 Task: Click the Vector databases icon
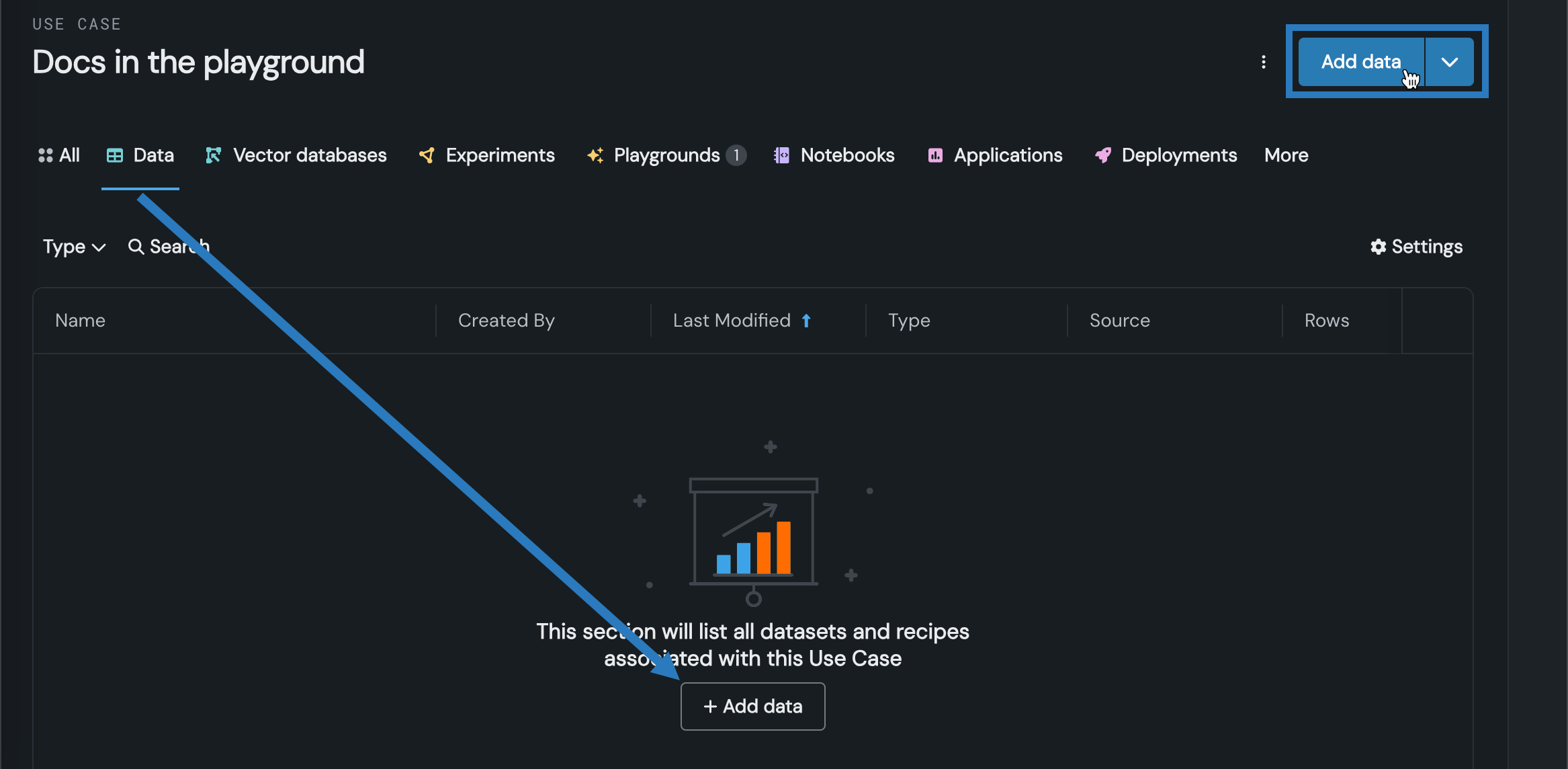point(213,155)
